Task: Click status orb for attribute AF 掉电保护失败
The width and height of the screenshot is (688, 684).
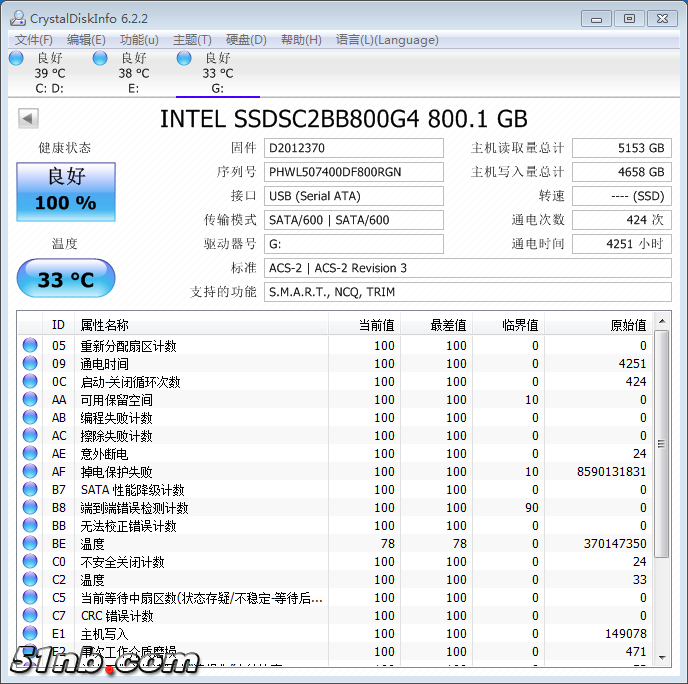Action: click(x=30, y=472)
